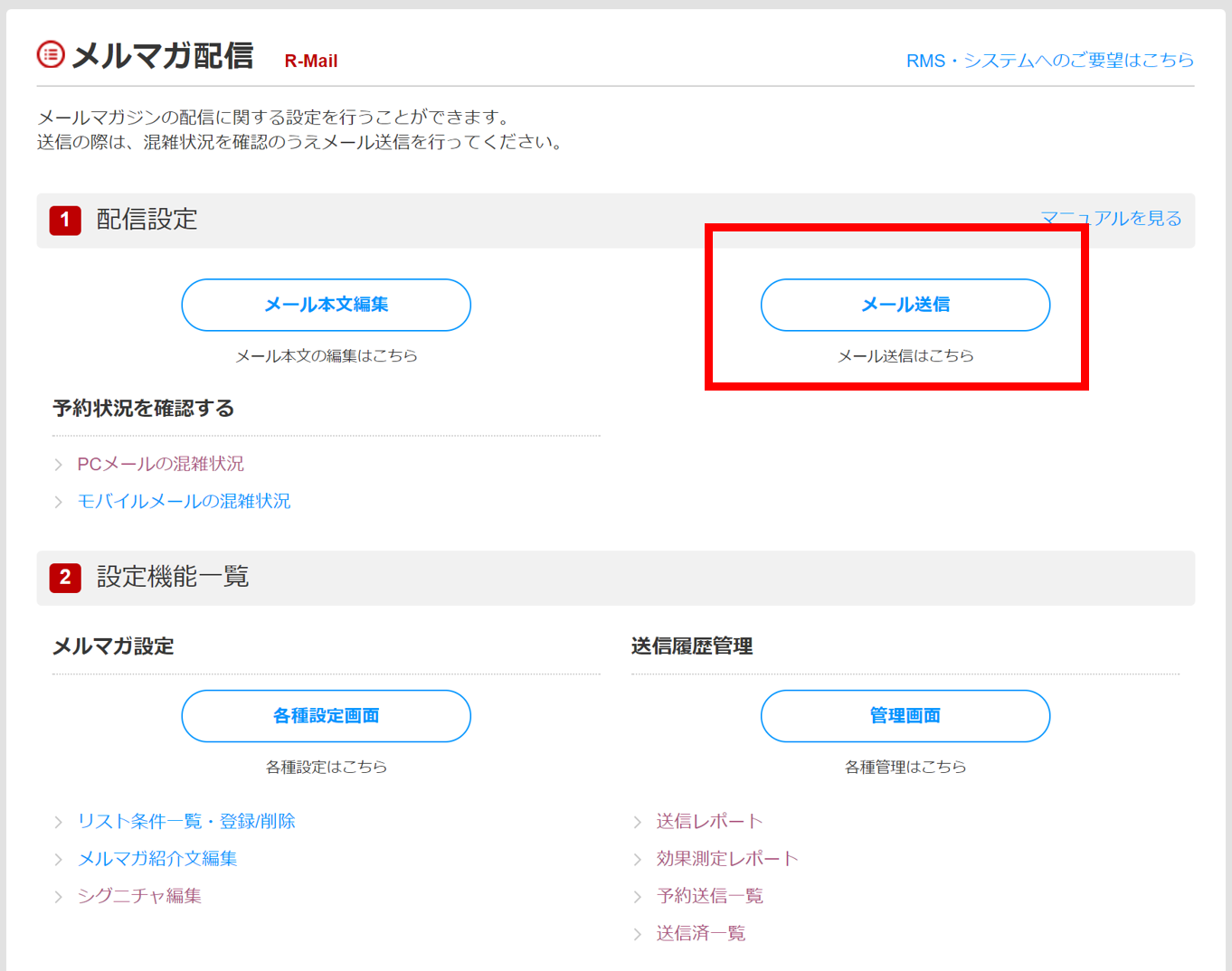
Task: Click the red R-Mail label
Action: click(310, 61)
